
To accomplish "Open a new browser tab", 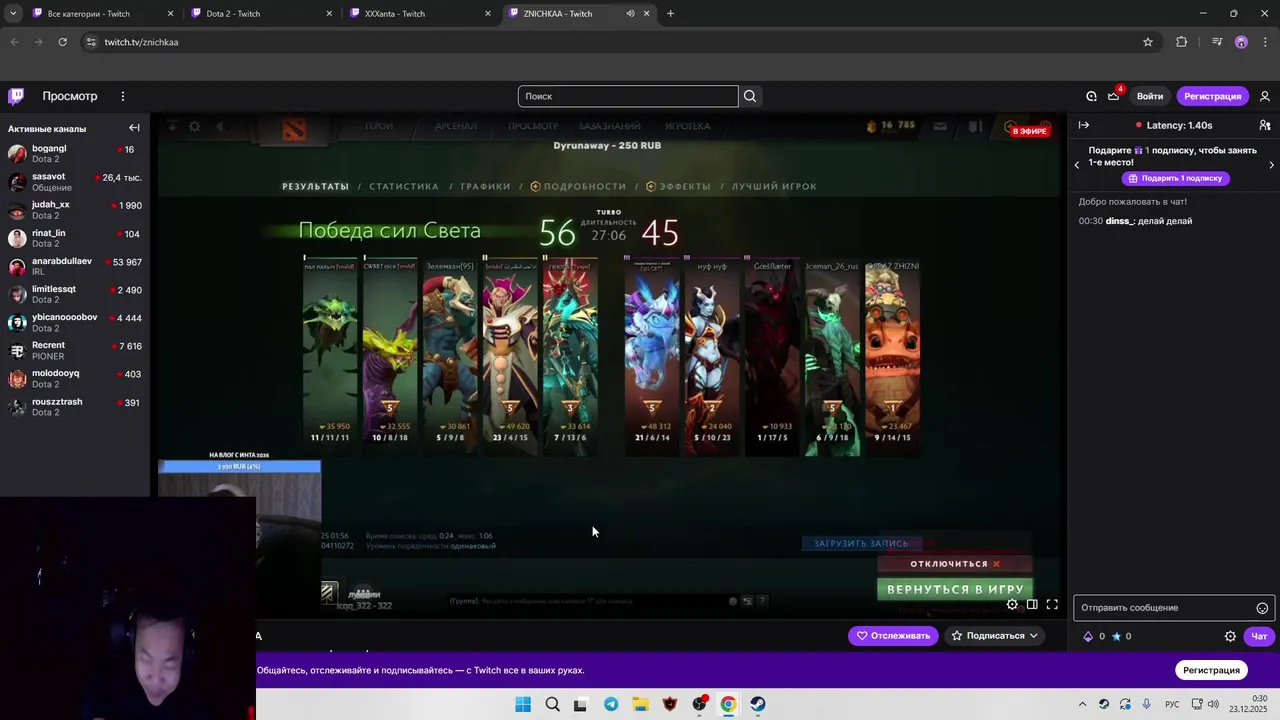I will point(670,14).
